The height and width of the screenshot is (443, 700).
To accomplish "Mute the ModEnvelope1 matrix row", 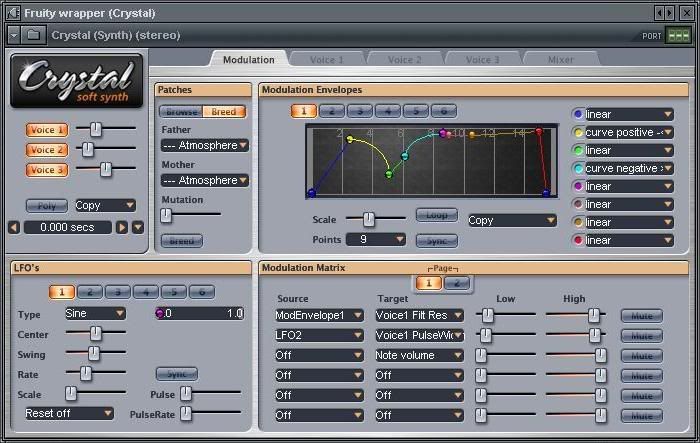I will click(642, 316).
